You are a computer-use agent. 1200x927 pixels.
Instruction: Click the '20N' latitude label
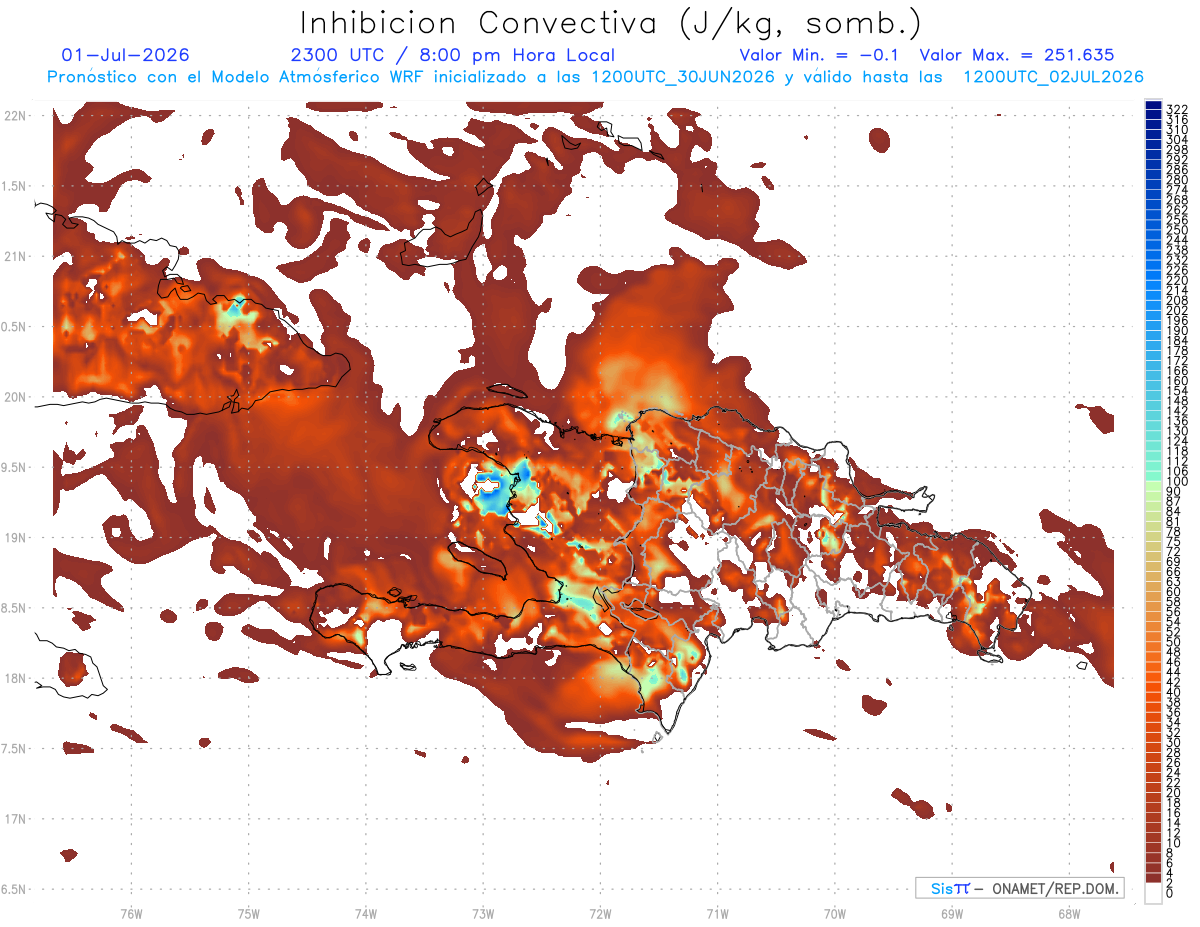click(14, 397)
